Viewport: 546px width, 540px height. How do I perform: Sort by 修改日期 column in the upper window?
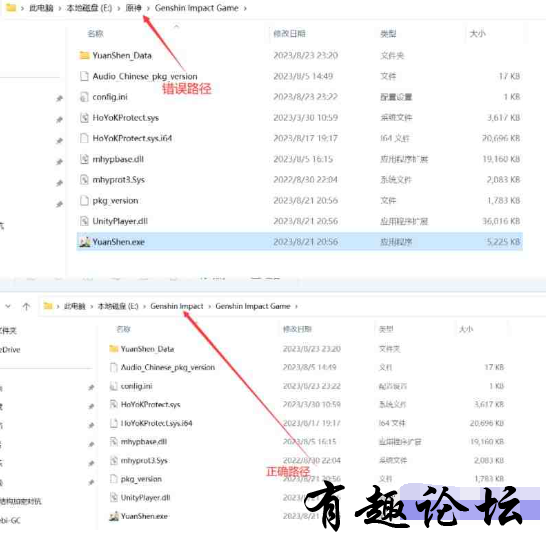[289, 33]
